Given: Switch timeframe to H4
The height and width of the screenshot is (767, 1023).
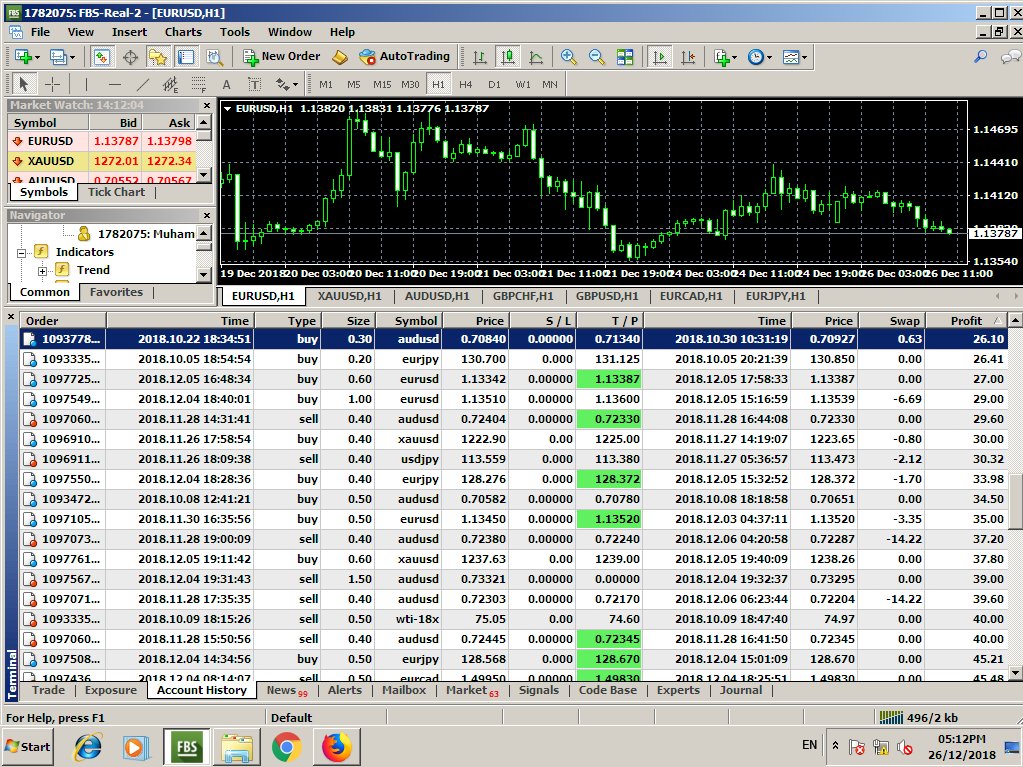Looking at the screenshot, I should coord(465,84).
